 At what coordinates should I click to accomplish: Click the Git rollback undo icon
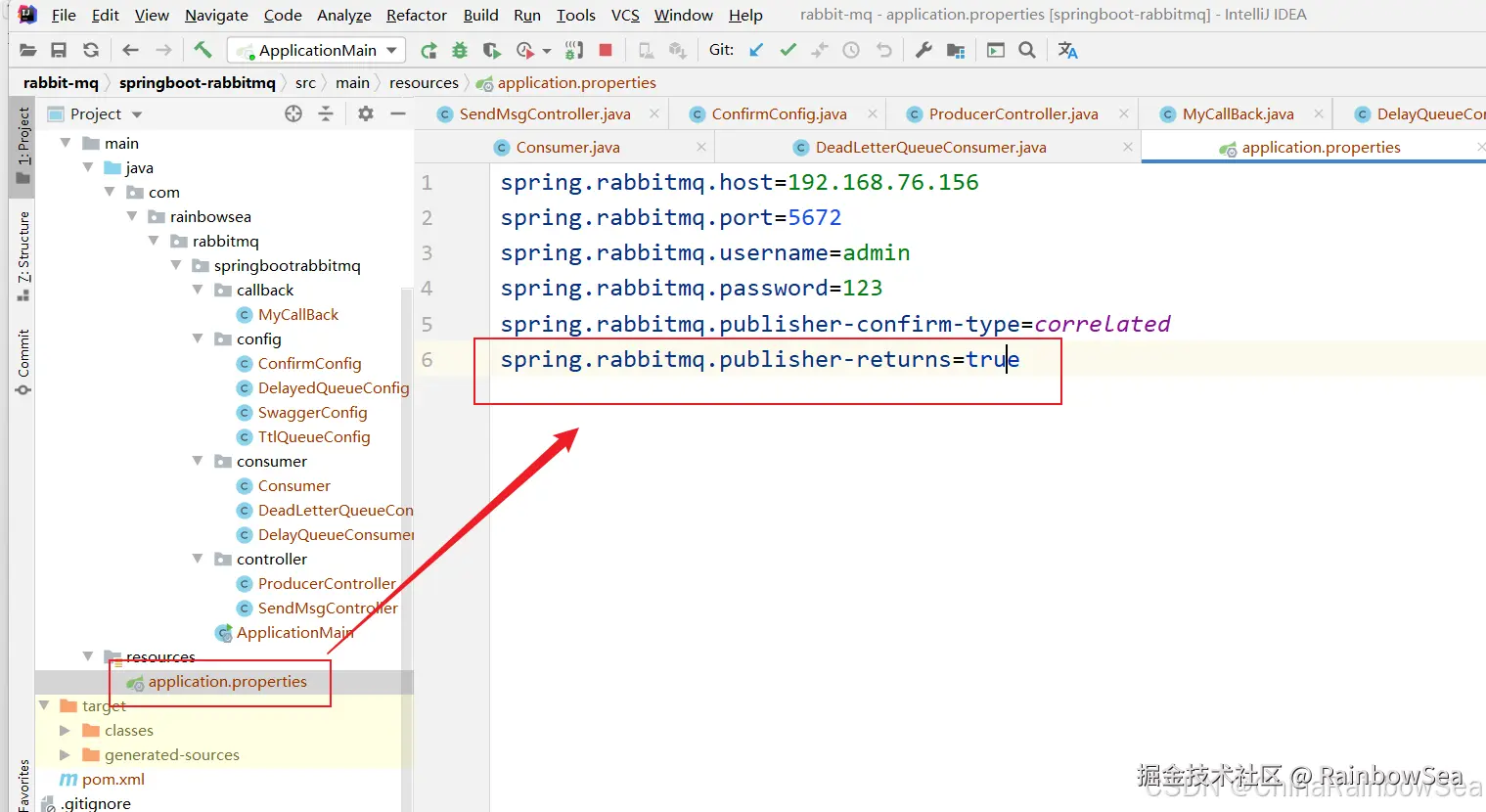coord(883,50)
